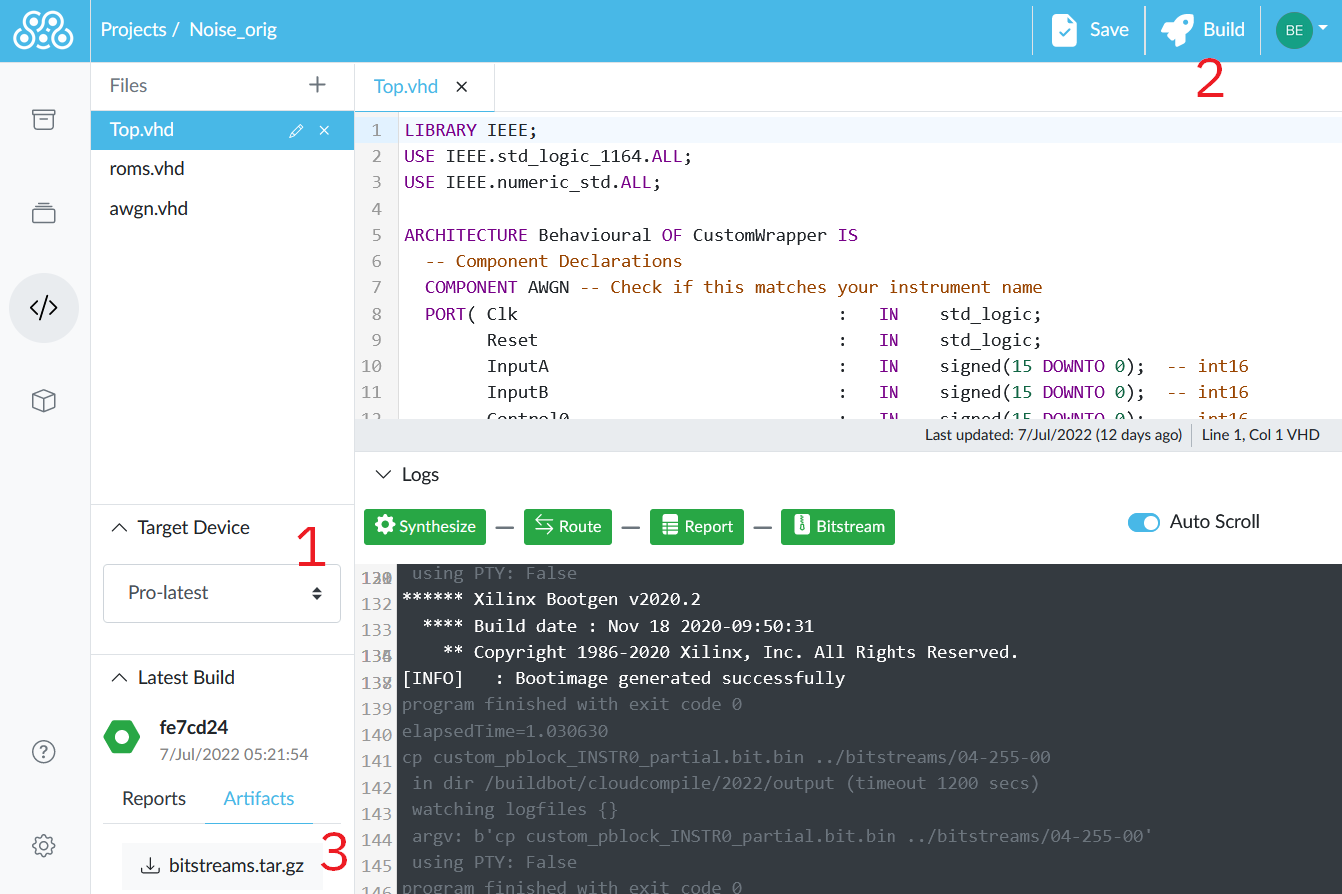The image size is (1342, 894).
Task: Open the cube package sidebar icon
Action: [43, 401]
